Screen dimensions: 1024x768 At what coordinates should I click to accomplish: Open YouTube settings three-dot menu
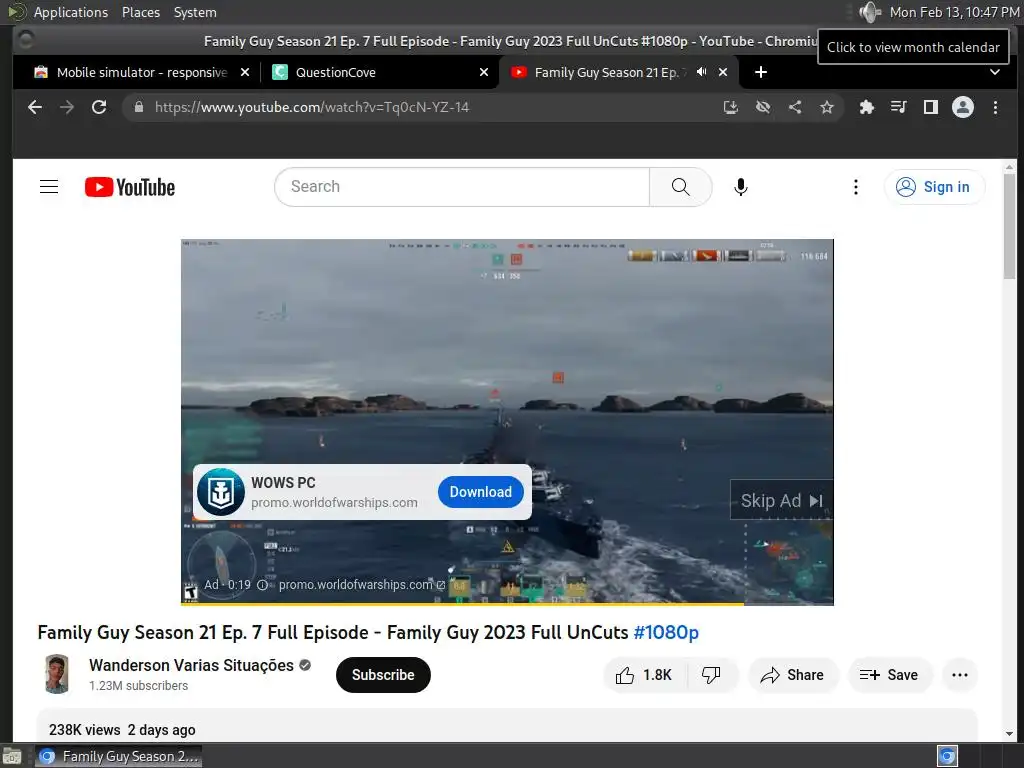click(x=856, y=187)
